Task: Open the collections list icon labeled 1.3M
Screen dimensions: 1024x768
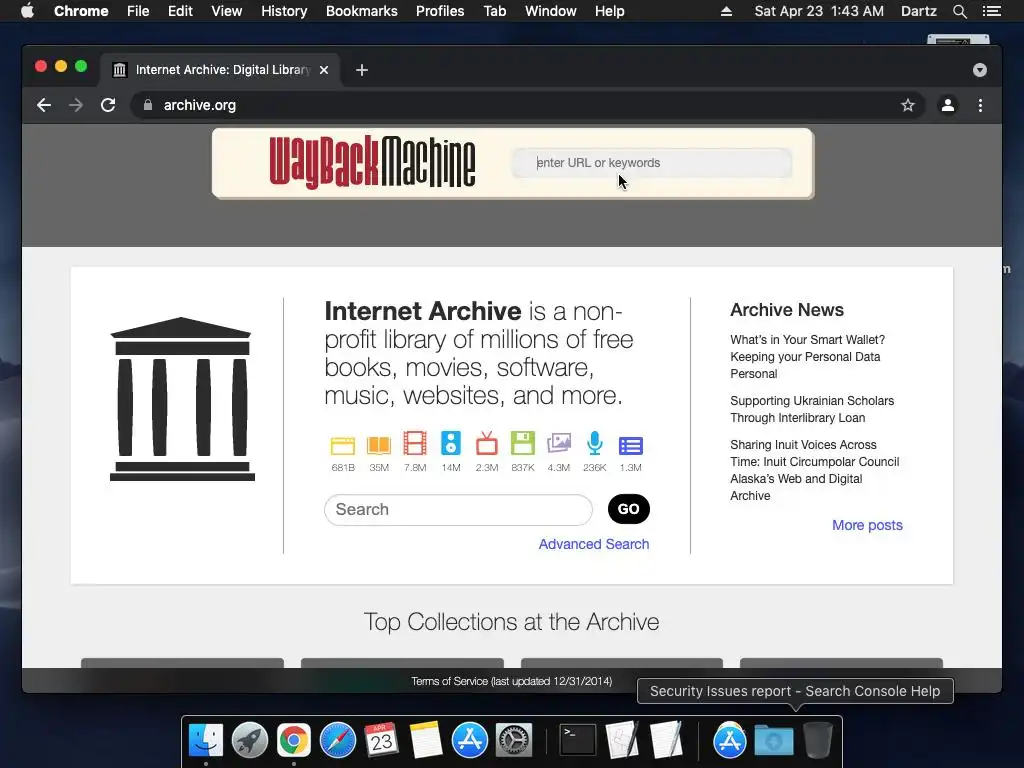Action: tap(630, 446)
